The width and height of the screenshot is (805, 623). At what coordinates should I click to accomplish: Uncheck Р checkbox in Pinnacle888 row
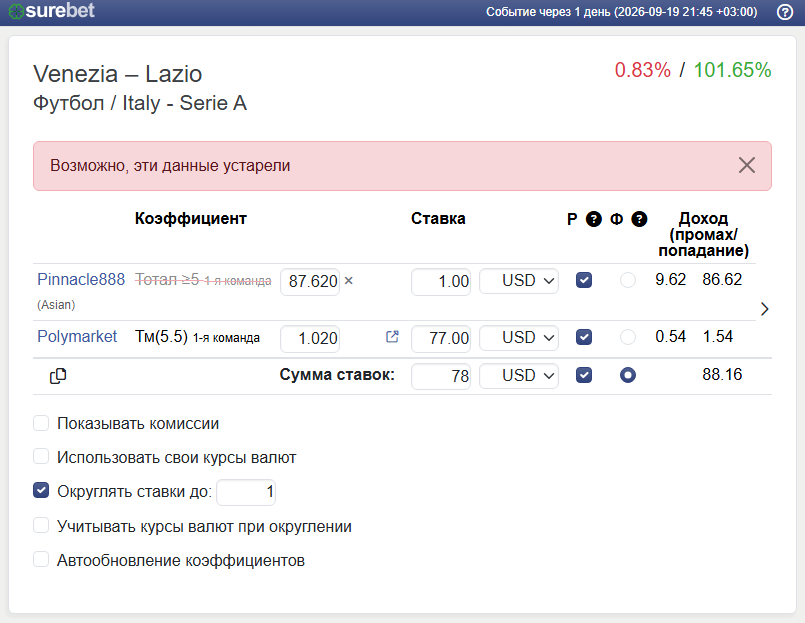pyautogui.click(x=584, y=280)
